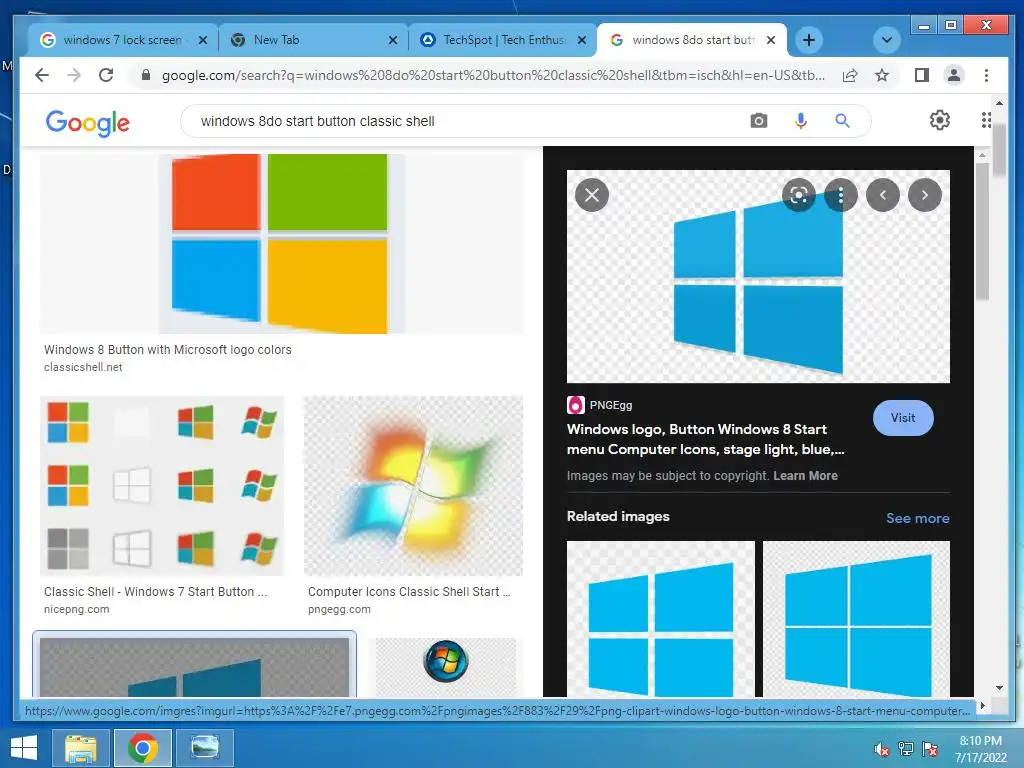Open a new browser tab
This screenshot has width=1024, height=768.
click(808, 40)
